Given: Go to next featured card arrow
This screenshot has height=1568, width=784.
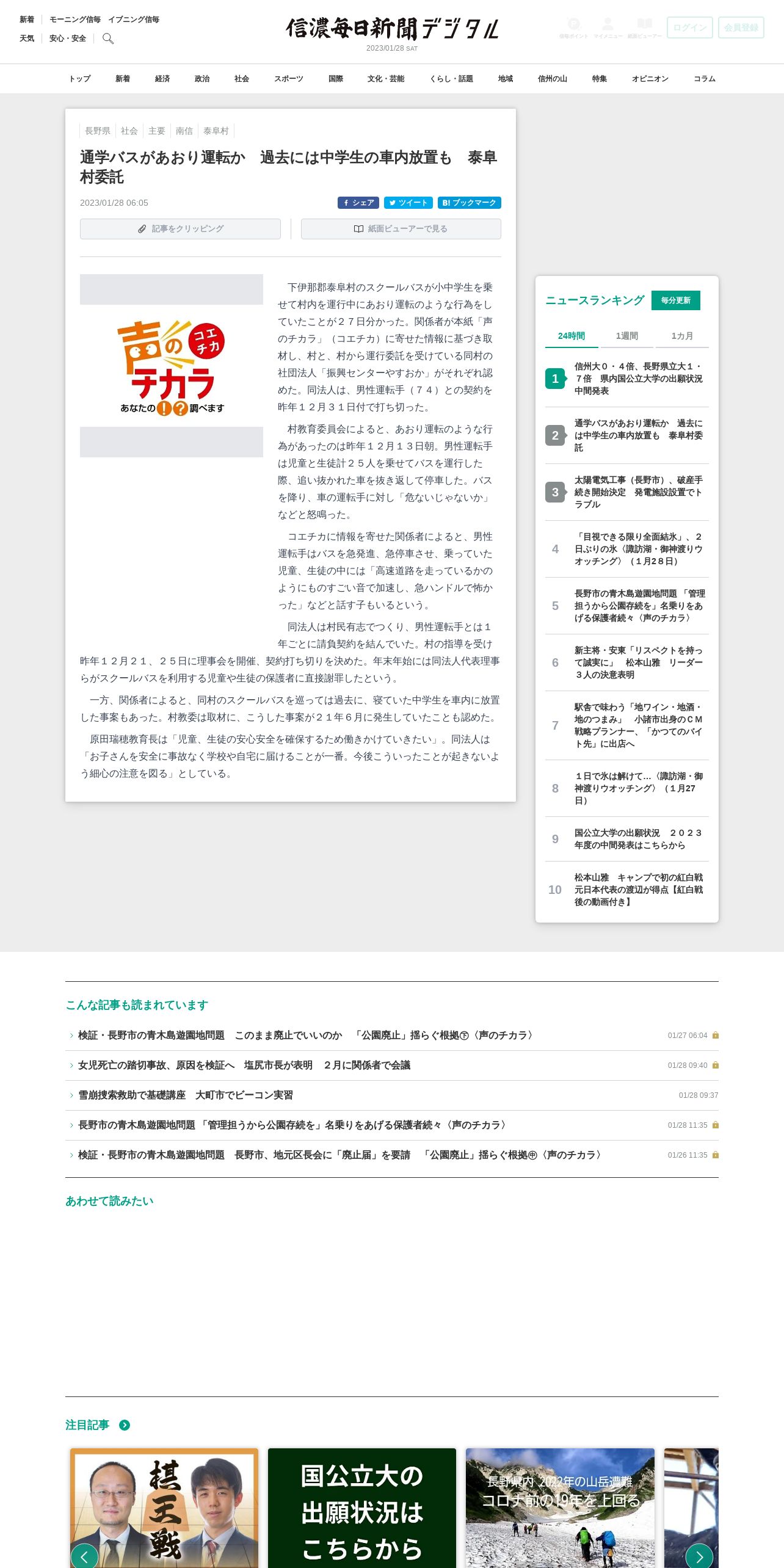Looking at the screenshot, I should (699, 1556).
